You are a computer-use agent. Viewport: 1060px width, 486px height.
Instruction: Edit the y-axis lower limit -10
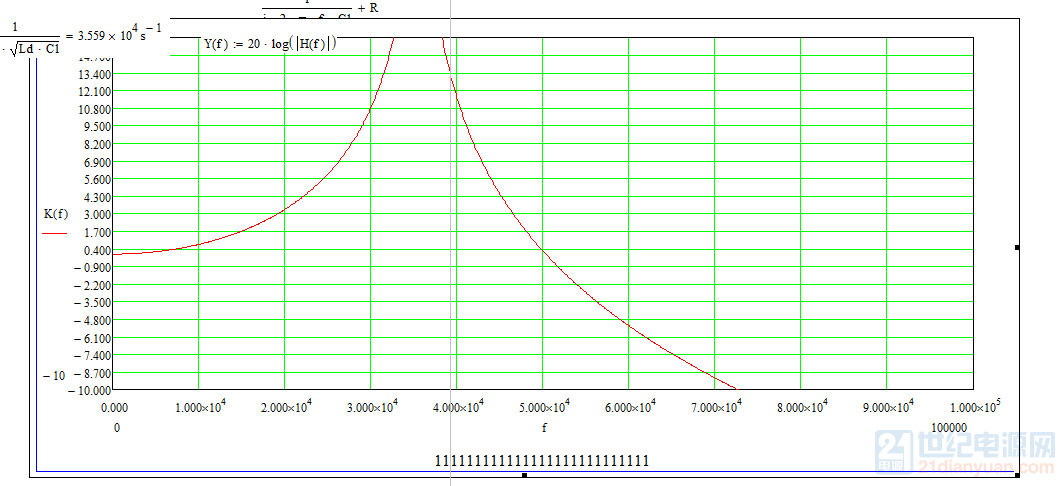[x=53, y=375]
